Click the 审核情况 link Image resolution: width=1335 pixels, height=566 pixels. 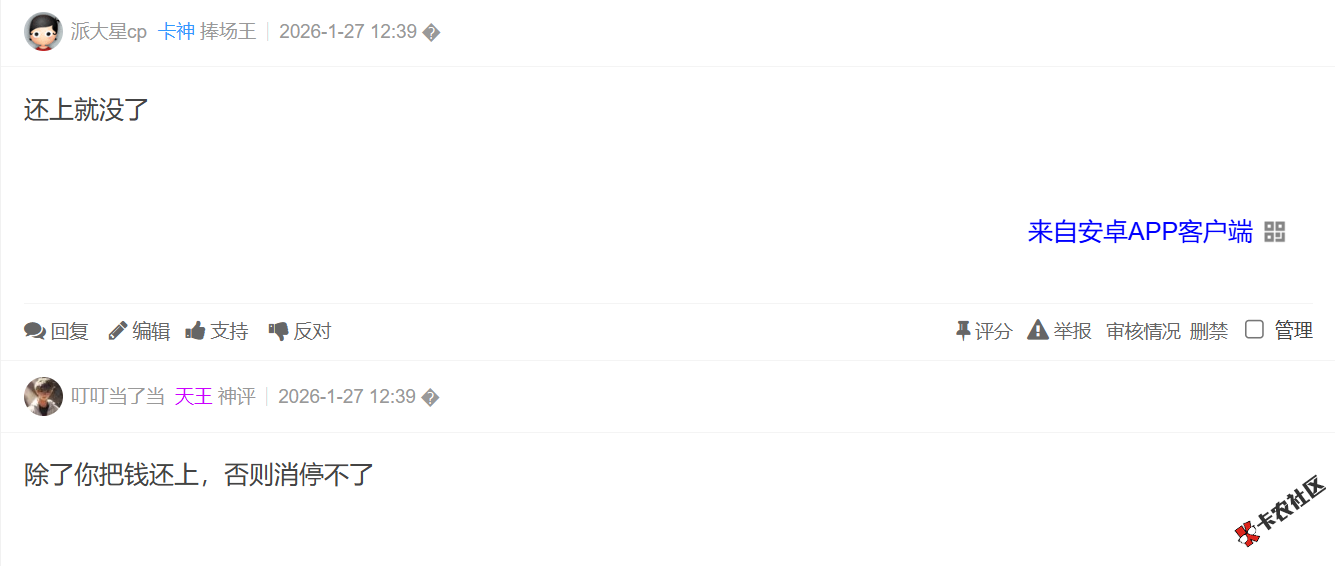point(1143,331)
